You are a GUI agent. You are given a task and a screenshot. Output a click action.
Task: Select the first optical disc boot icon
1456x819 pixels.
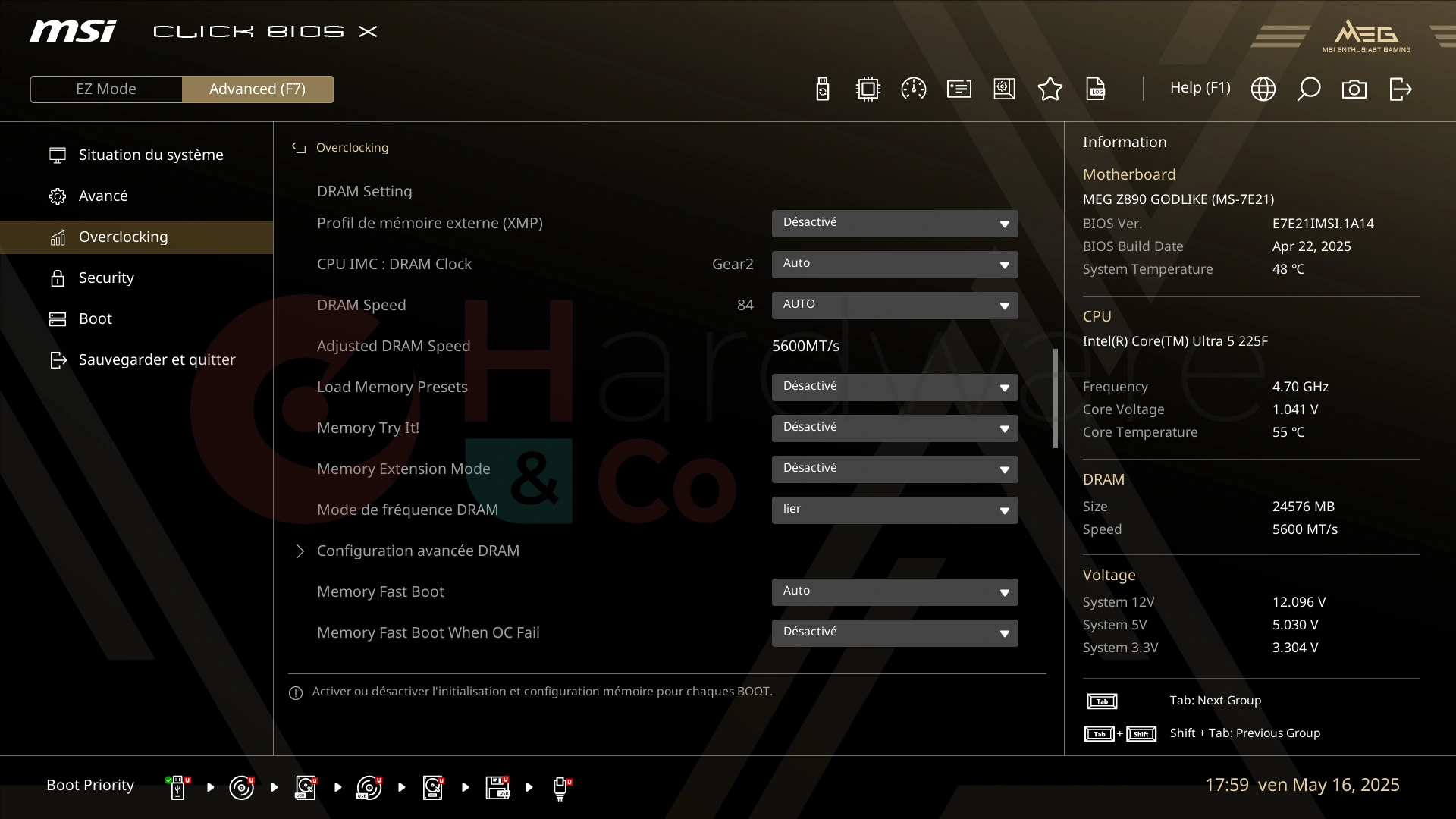tap(242, 787)
